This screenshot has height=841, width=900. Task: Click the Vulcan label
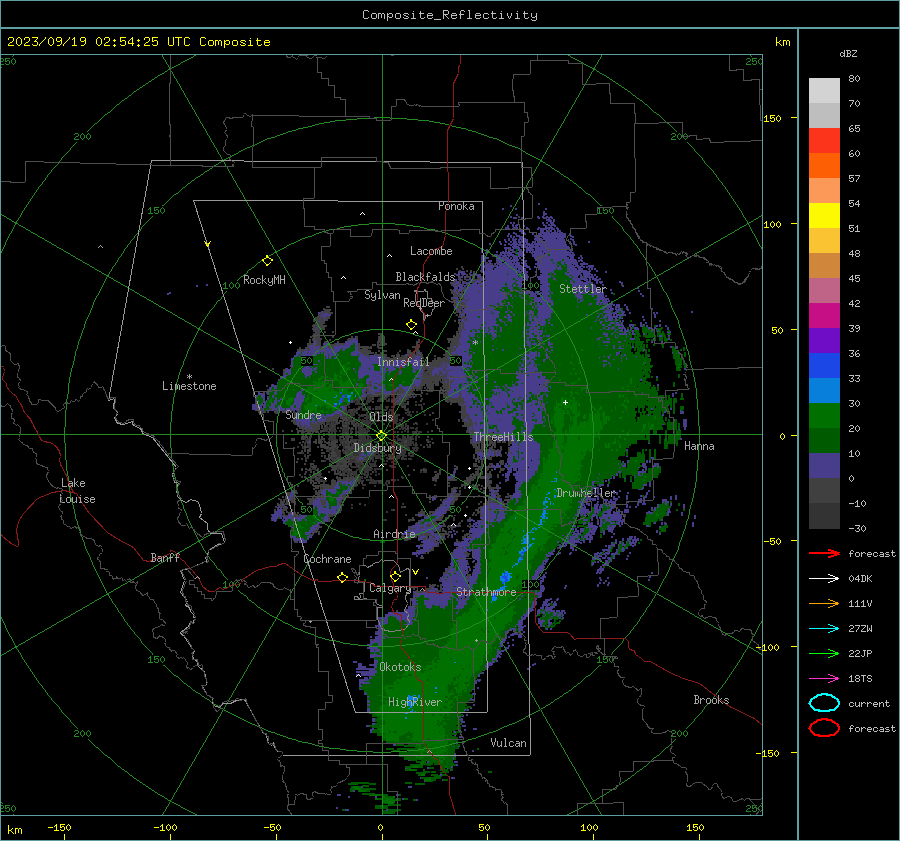coord(508,743)
